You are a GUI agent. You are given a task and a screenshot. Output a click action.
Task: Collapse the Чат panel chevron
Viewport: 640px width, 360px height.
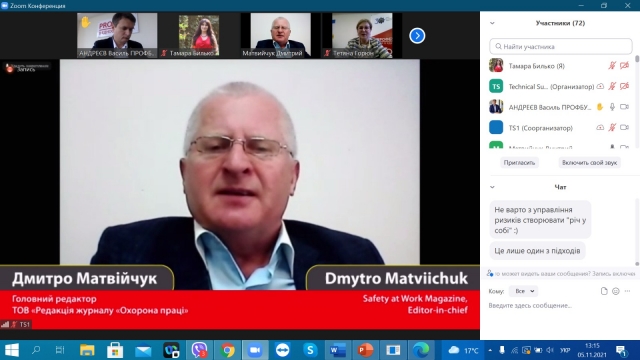click(x=492, y=187)
